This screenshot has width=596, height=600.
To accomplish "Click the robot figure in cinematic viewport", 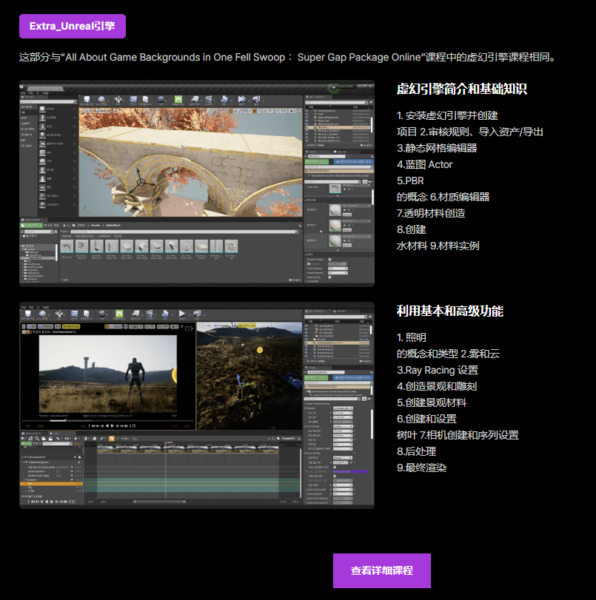I will point(135,379).
